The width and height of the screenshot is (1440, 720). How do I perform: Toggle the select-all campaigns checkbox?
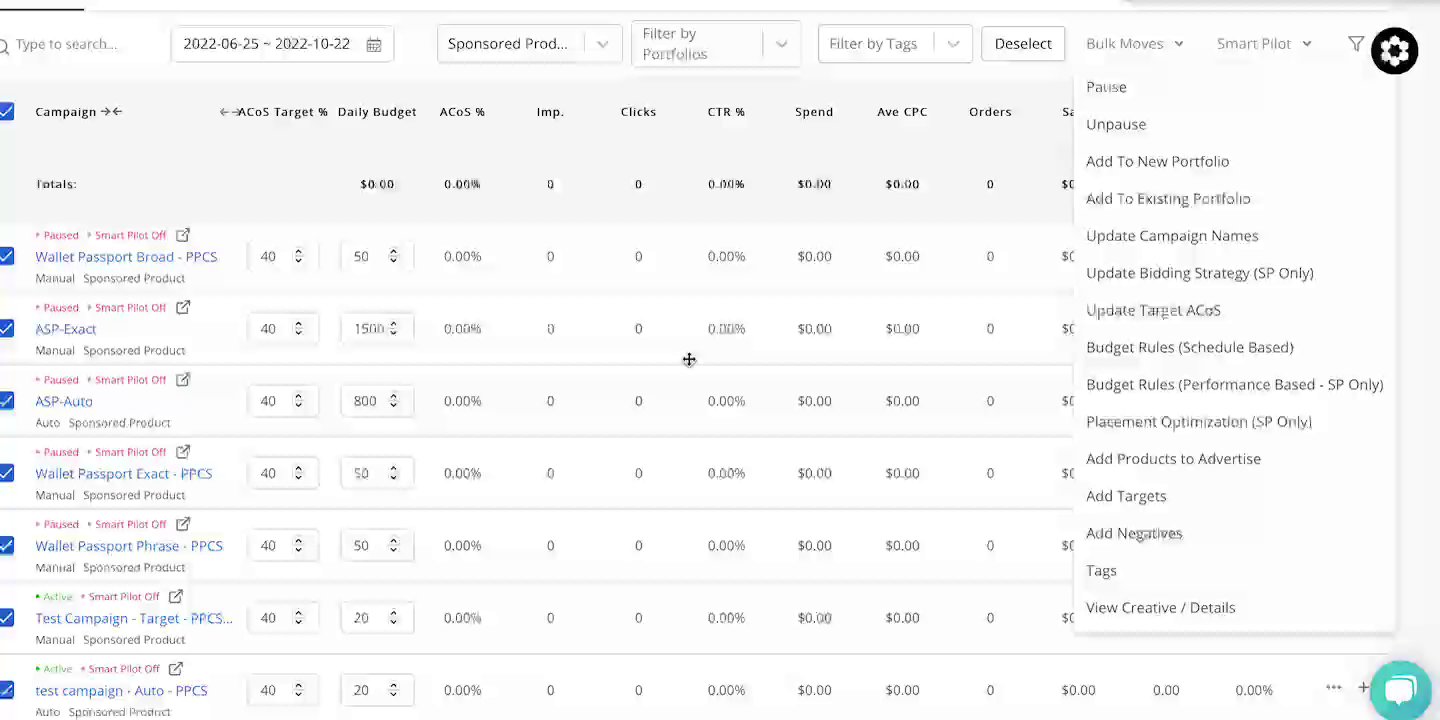click(x=7, y=111)
